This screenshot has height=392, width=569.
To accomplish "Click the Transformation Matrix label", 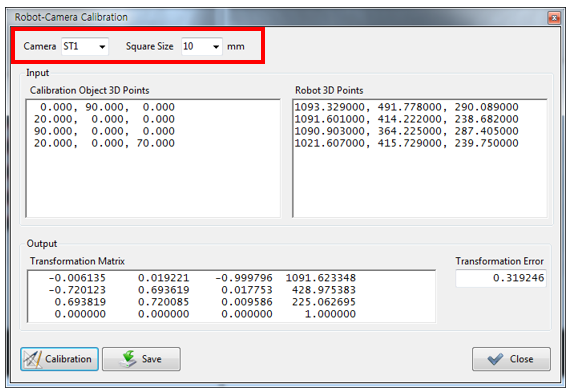I will 77,261.
